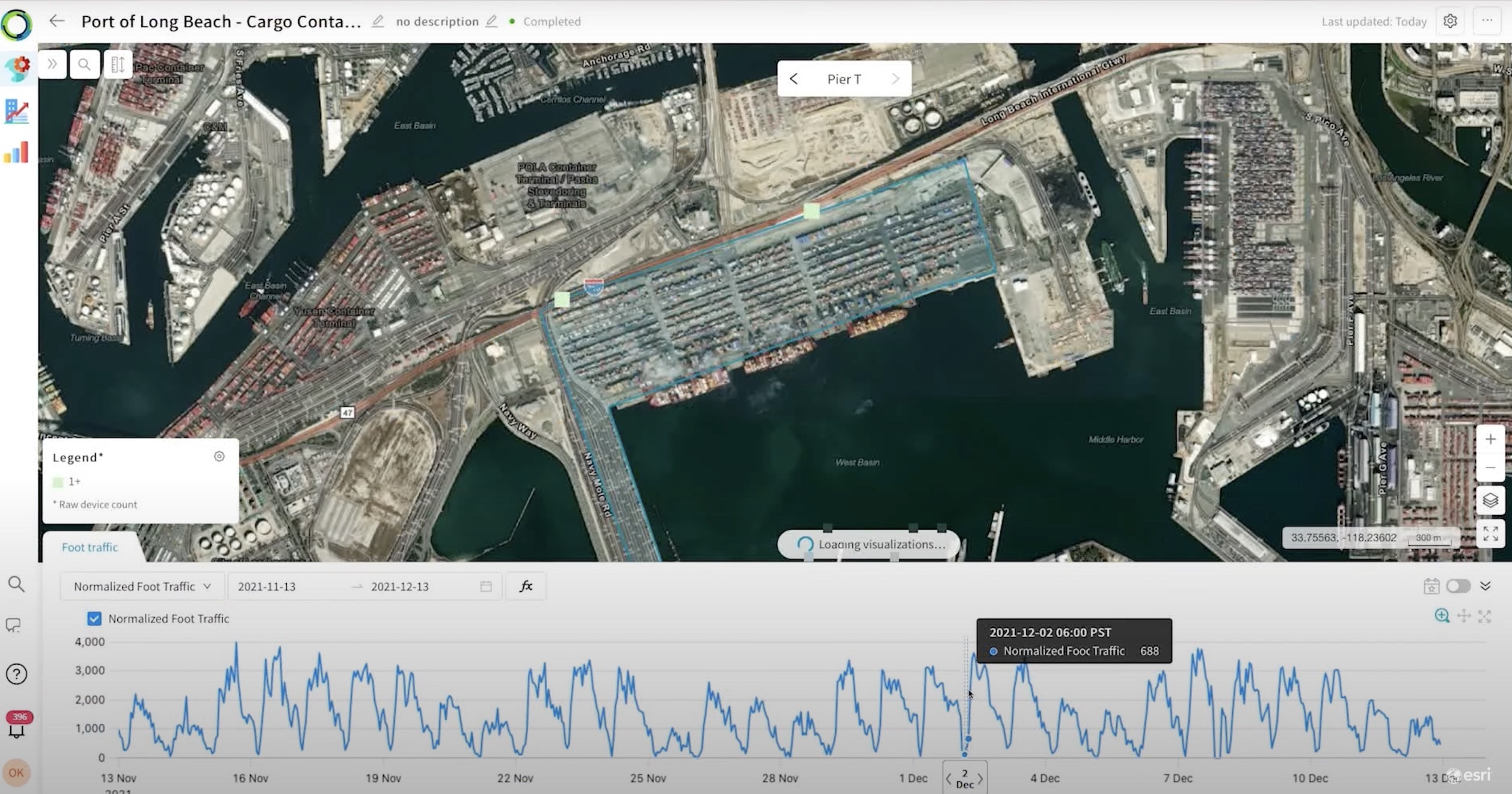The height and width of the screenshot is (794, 1512).
Task: Click the Pier T location label
Action: pos(844,79)
